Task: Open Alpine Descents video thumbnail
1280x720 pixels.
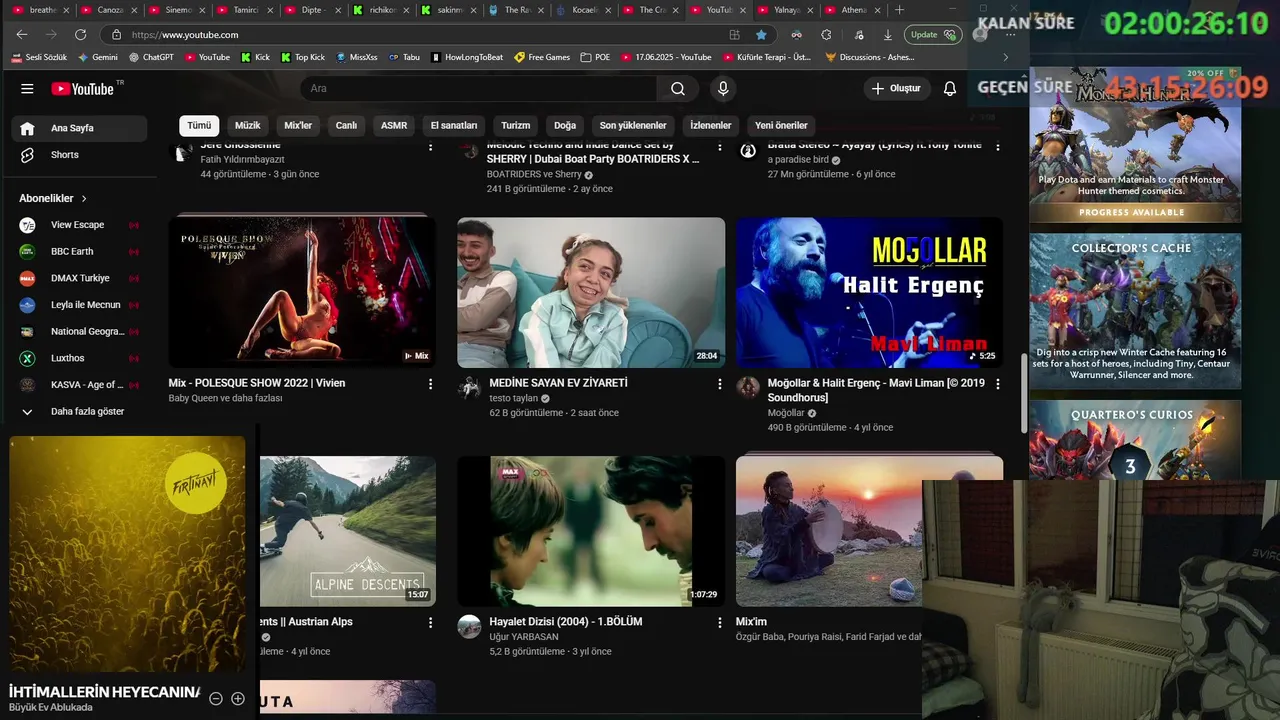Action: [x=348, y=531]
